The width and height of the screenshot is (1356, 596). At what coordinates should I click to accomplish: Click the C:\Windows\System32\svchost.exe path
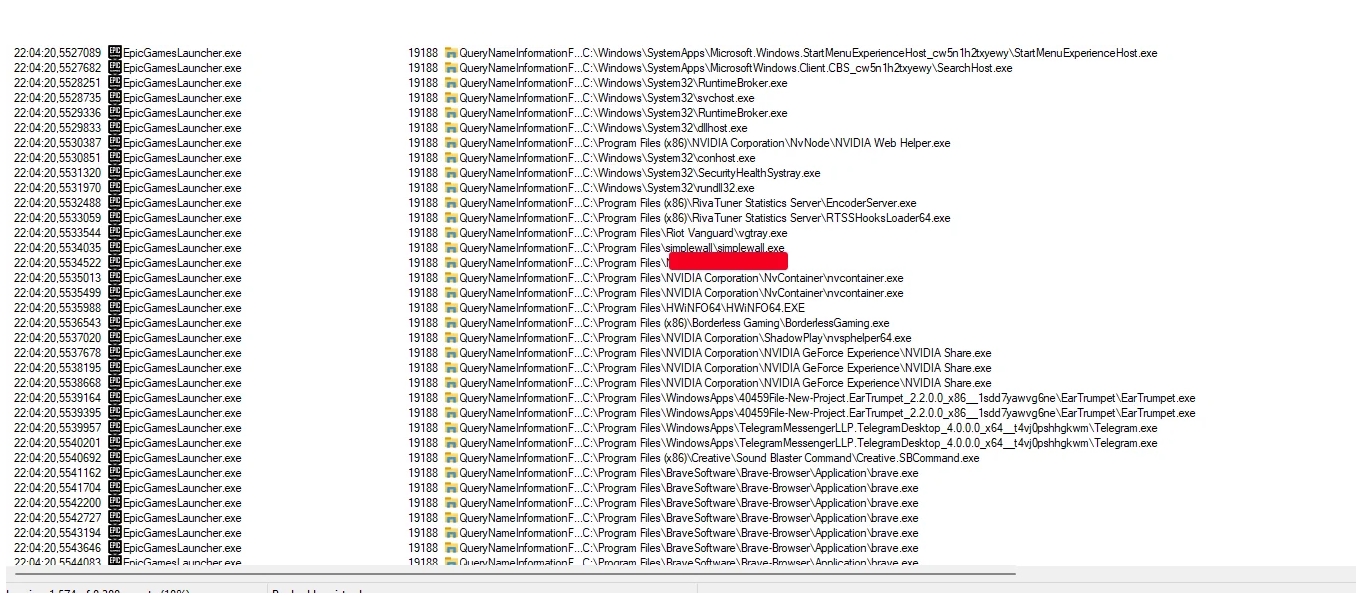click(669, 98)
